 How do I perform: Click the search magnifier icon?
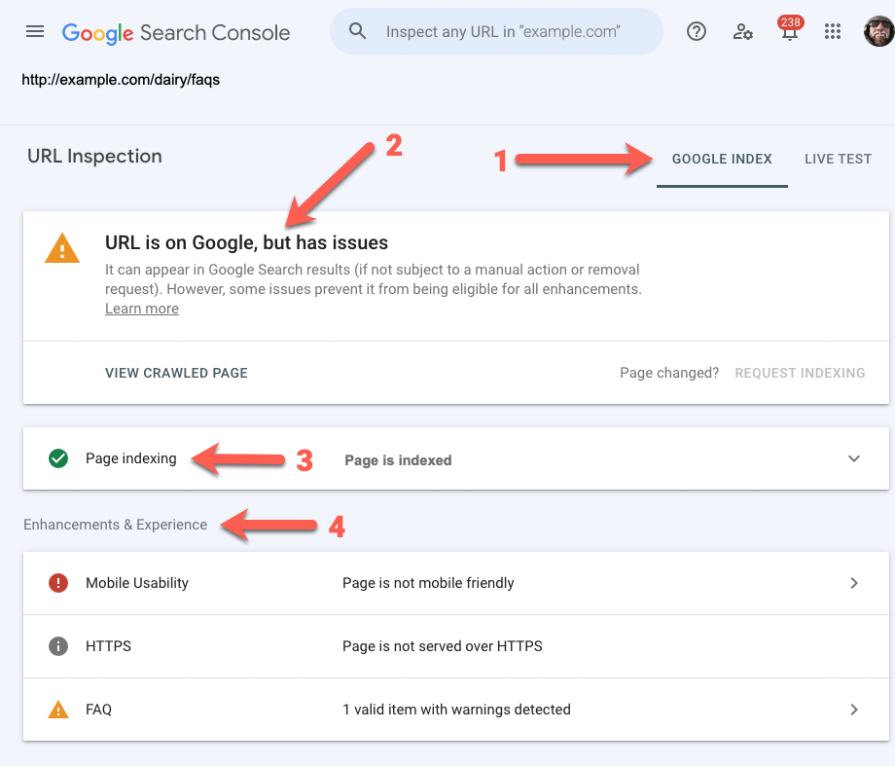(357, 31)
